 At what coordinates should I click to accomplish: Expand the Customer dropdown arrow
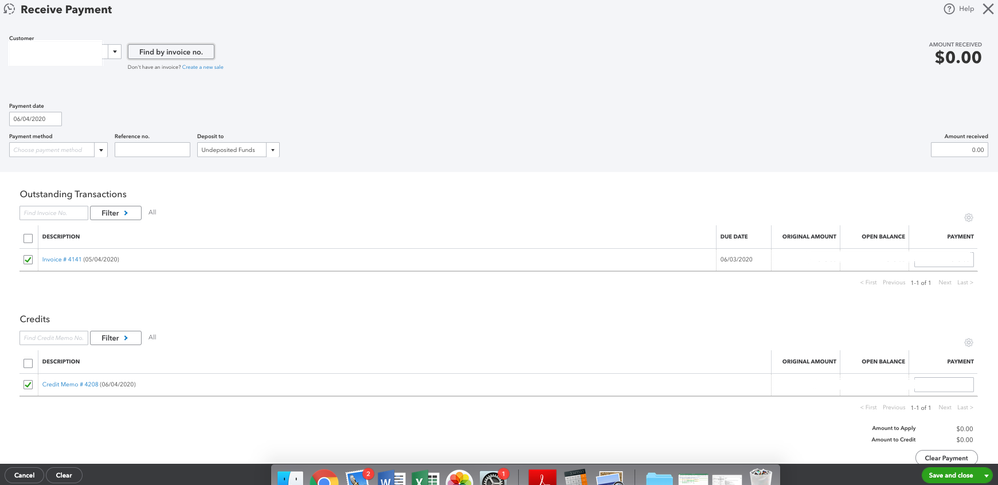coord(115,52)
